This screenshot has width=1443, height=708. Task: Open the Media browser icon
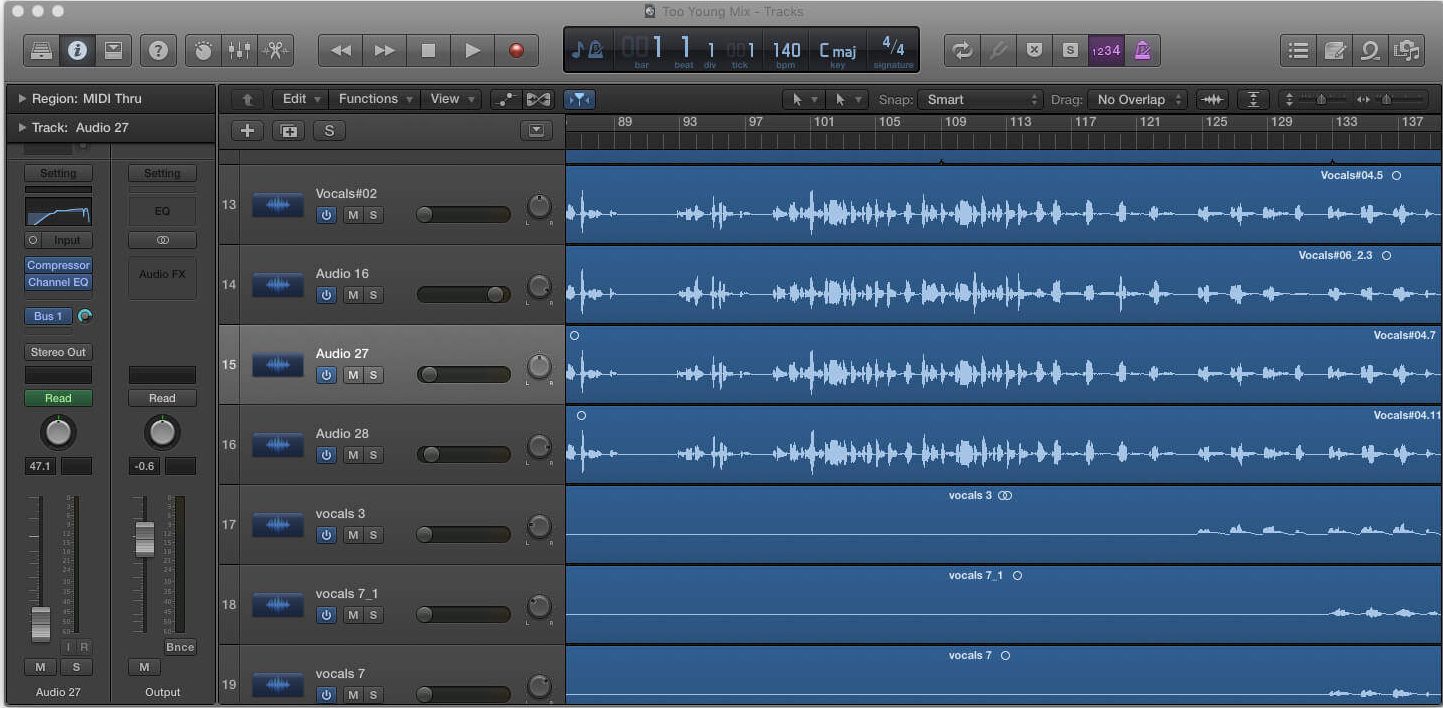click(x=1406, y=50)
